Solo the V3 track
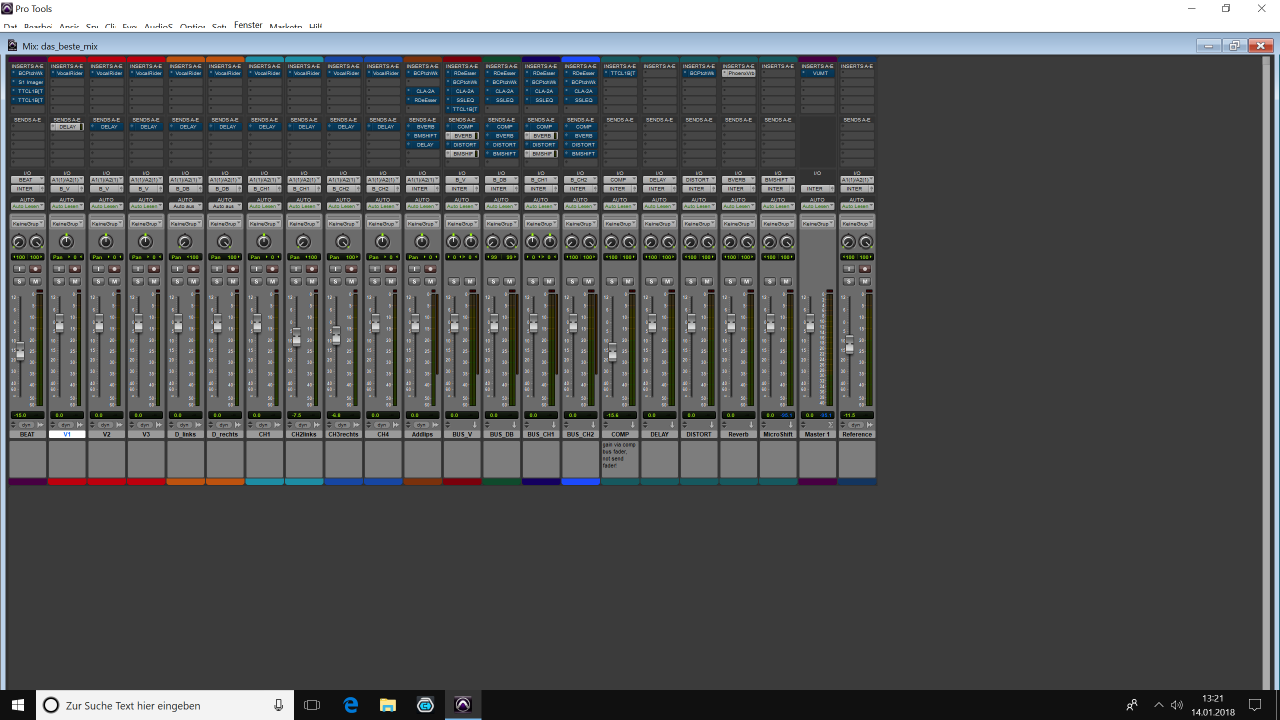This screenshot has width=1280, height=720. coord(138,281)
